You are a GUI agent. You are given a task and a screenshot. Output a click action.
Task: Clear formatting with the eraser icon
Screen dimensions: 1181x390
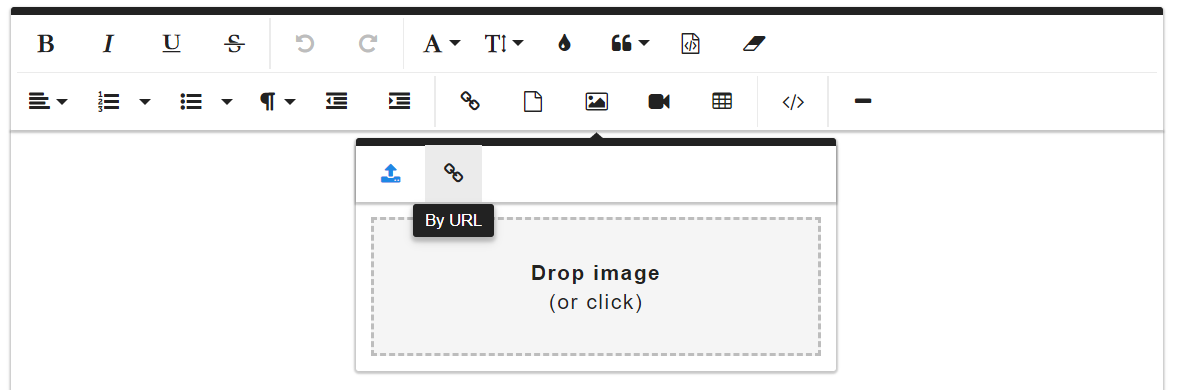[x=753, y=44]
